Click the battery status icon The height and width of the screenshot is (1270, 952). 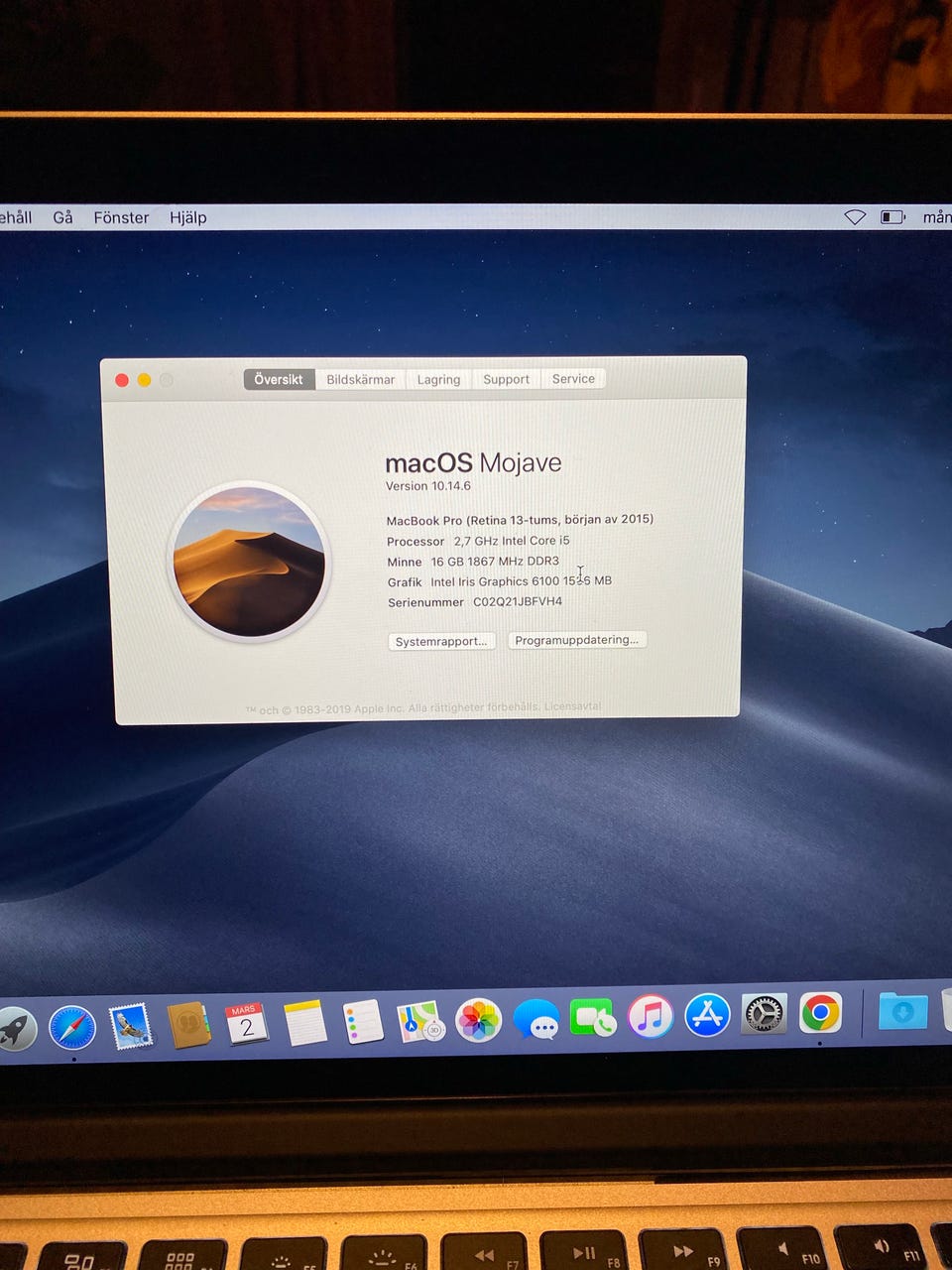[x=892, y=216]
